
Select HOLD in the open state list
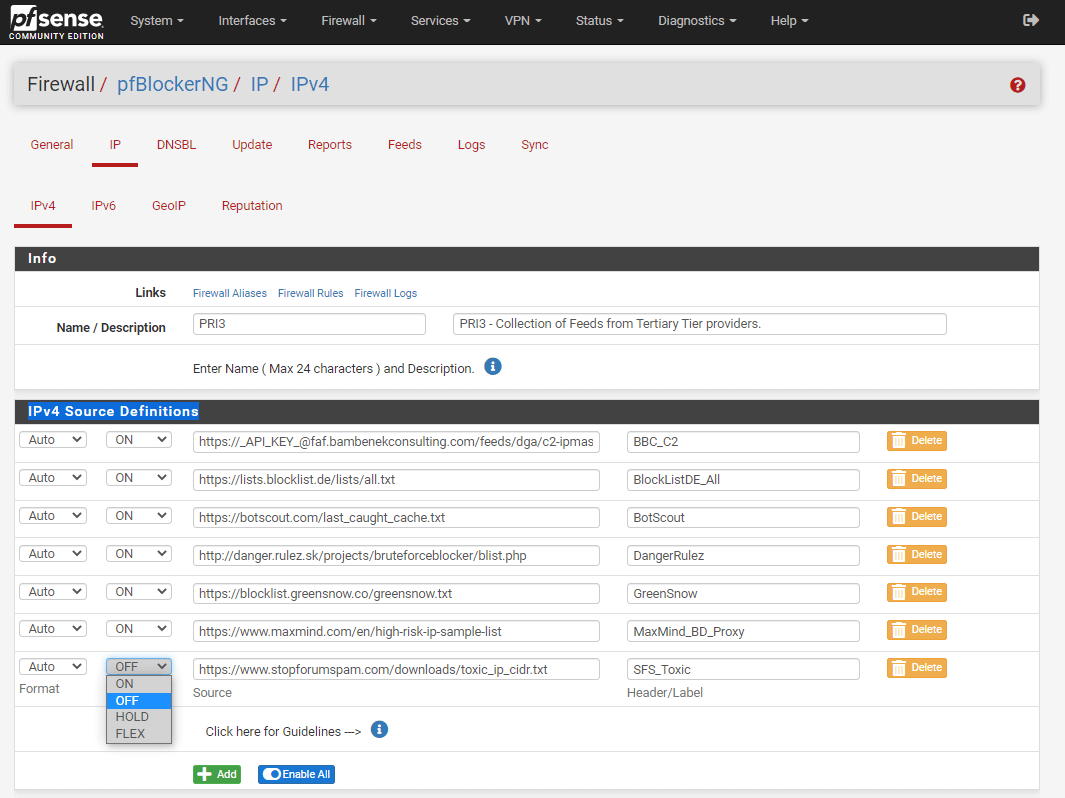(132, 717)
